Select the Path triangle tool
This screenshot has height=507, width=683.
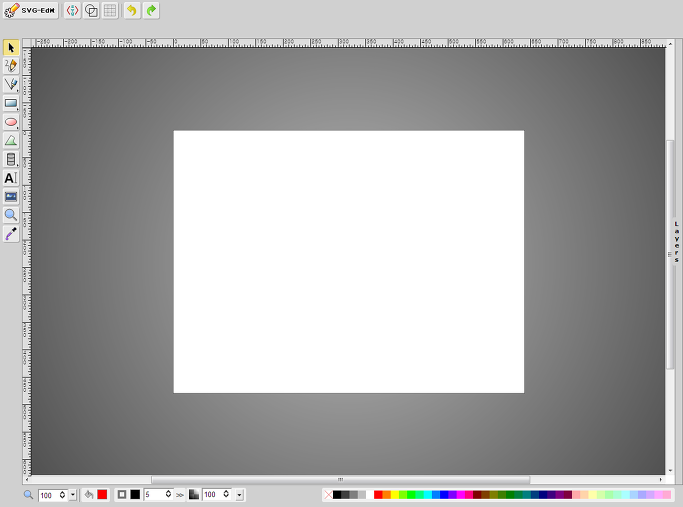pos(11,141)
